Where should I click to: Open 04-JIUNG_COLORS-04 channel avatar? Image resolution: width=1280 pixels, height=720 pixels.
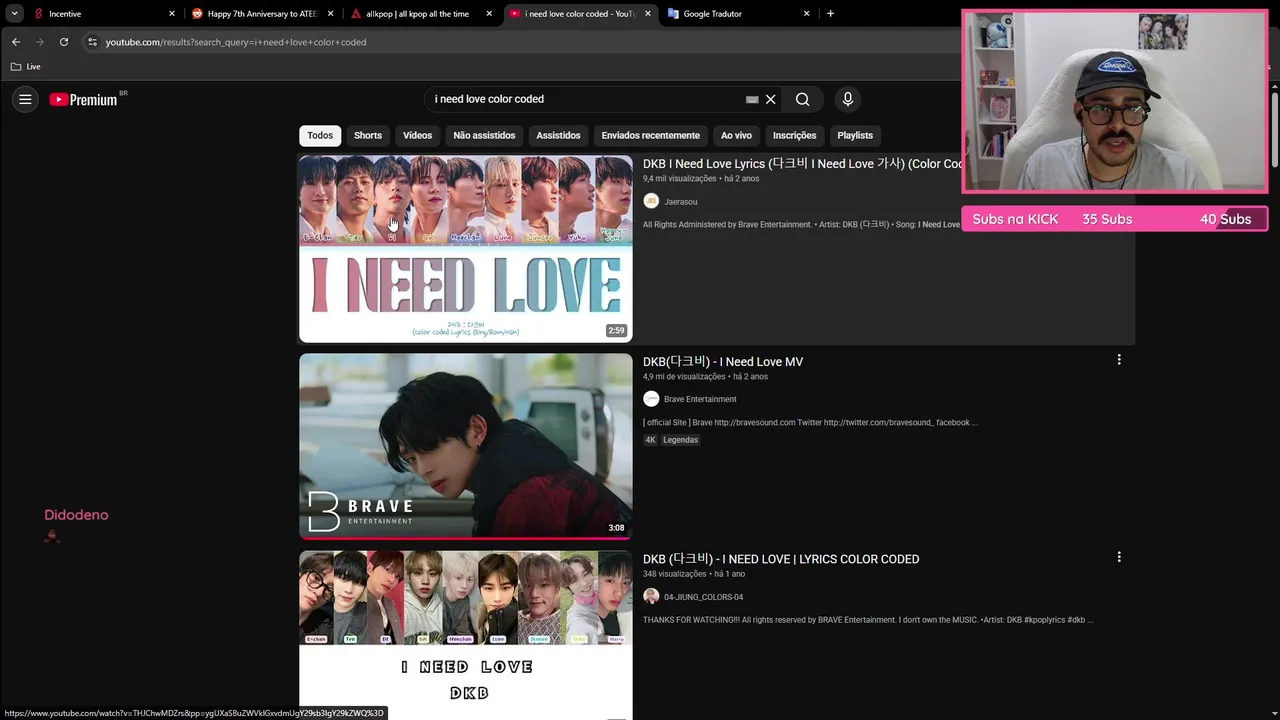(x=651, y=596)
